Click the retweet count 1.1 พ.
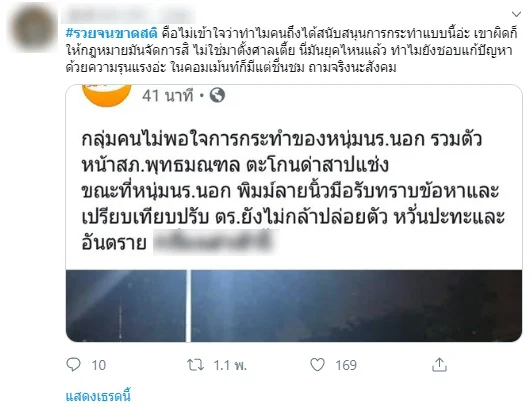The height and width of the screenshot is (407, 532). coord(230,365)
